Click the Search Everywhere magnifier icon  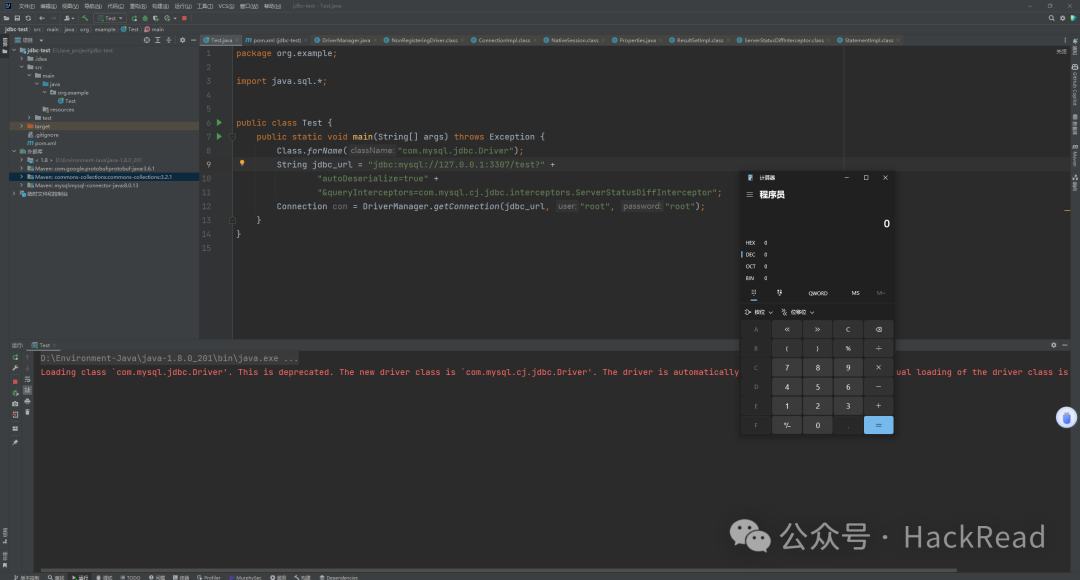pos(1051,18)
